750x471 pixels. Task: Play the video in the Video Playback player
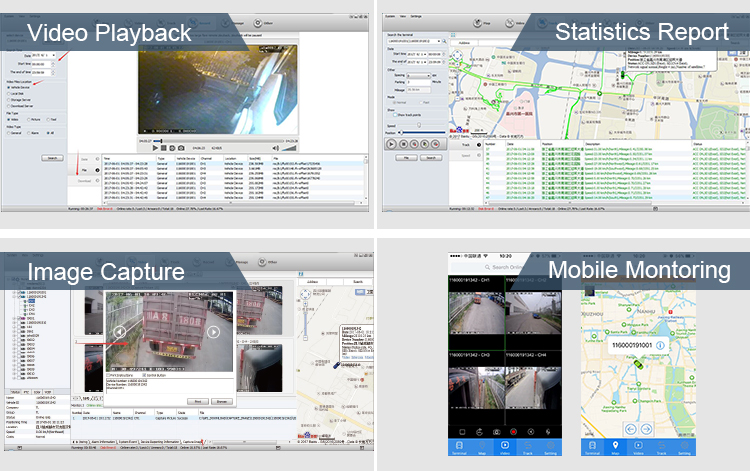(155, 148)
